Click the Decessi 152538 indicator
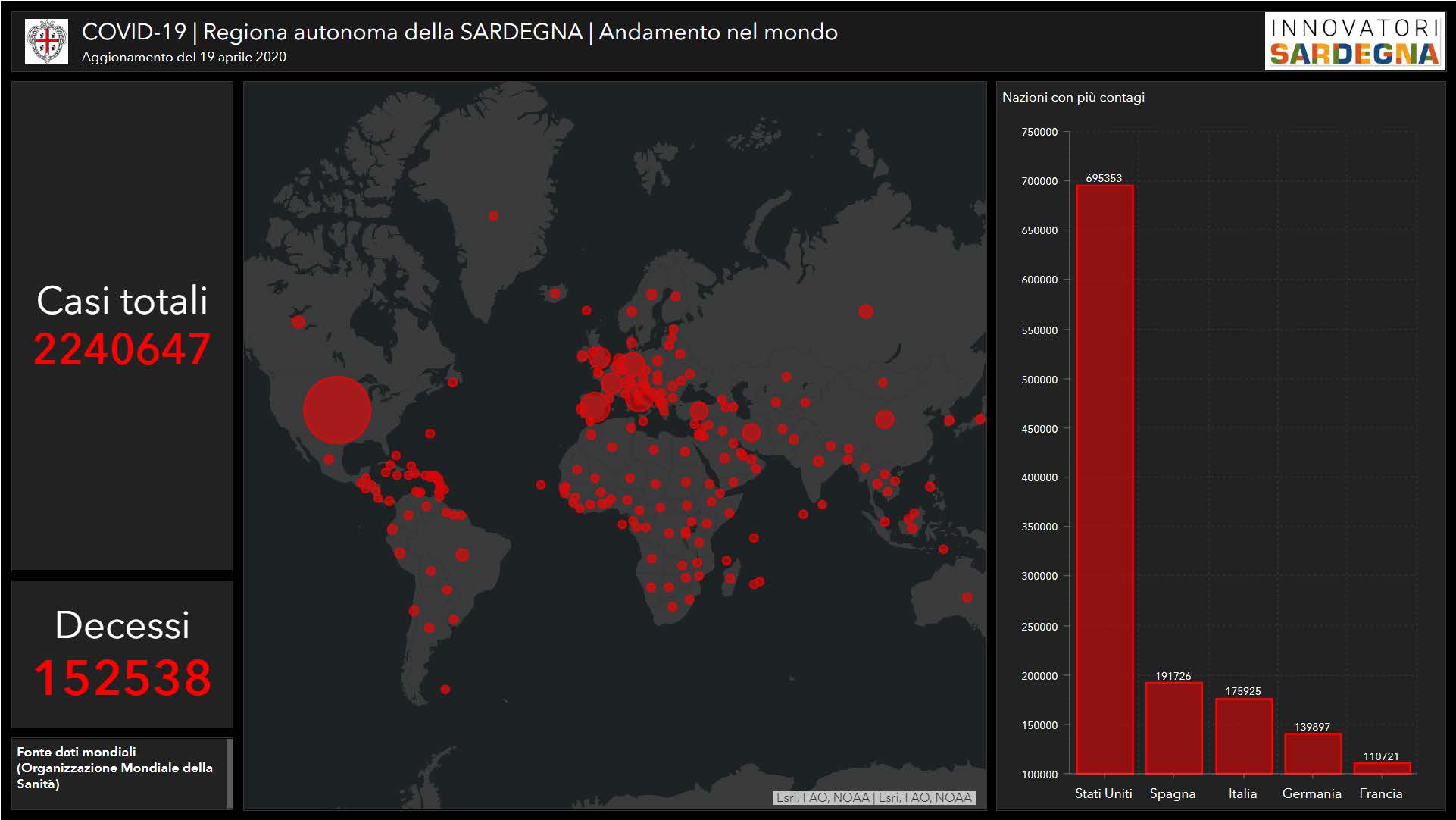1456x820 pixels. point(122,653)
